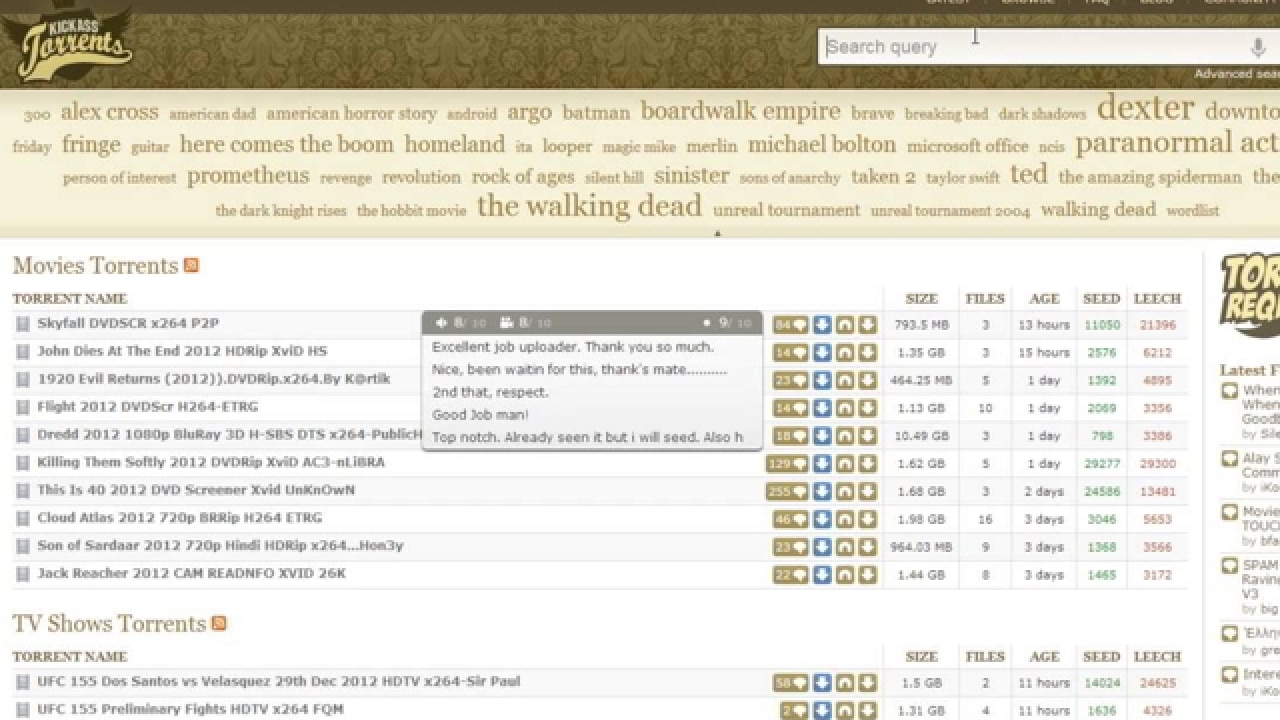This screenshot has width=1280, height=720.
Task: Open Son of Sardaar 2012 720p Hindi torrent
Action: point(220,546)
